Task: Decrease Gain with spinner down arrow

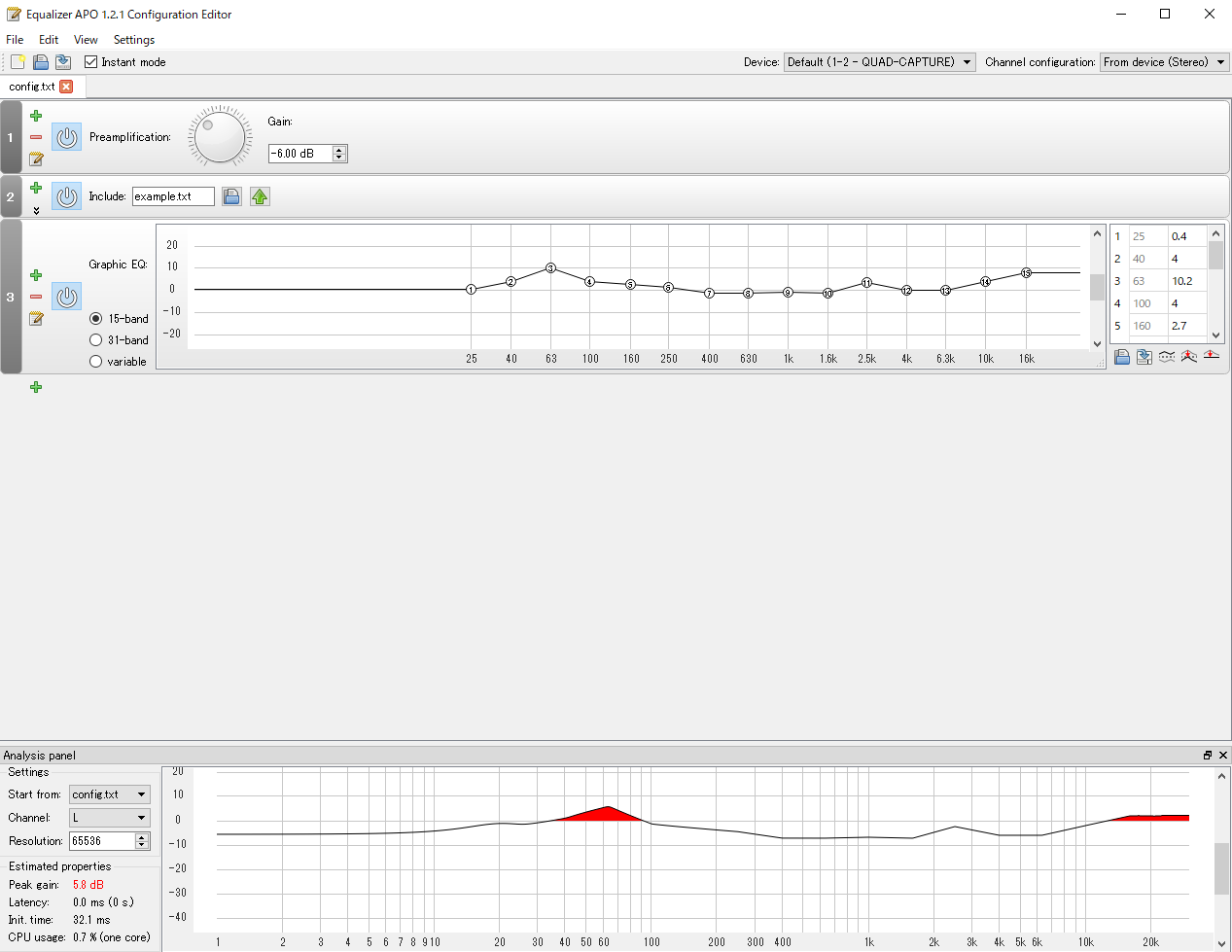Action: pyautogui.click(x=339, y=158)
